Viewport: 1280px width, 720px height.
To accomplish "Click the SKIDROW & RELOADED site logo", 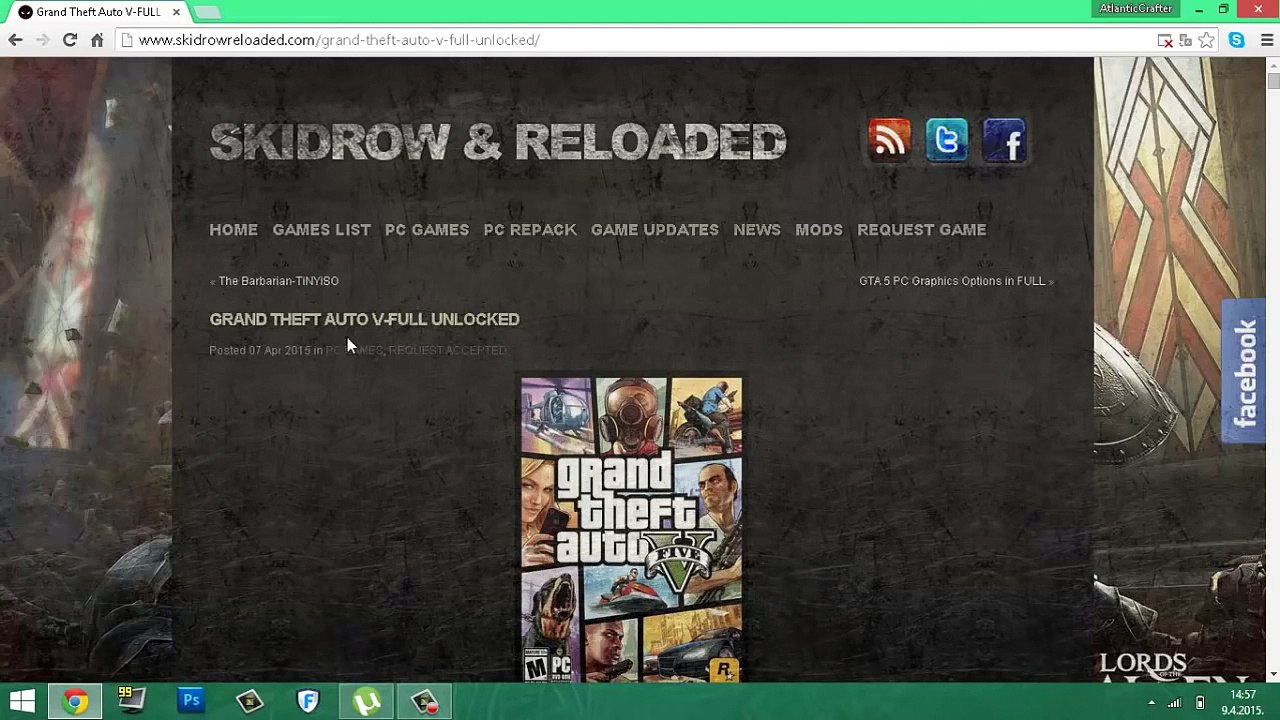I will click(x=498, y=142).
